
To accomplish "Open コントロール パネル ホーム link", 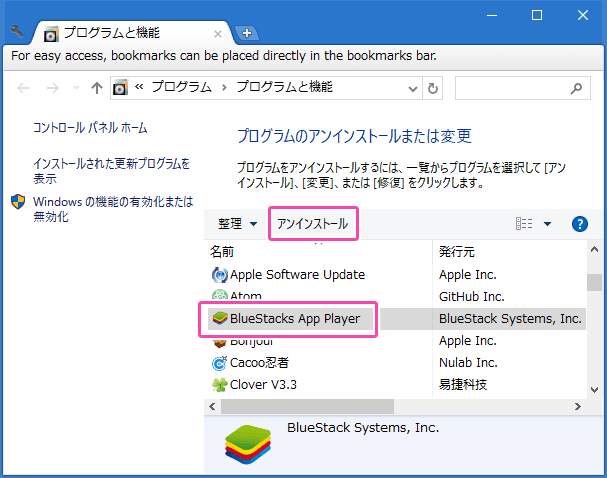I will [90, 128].
